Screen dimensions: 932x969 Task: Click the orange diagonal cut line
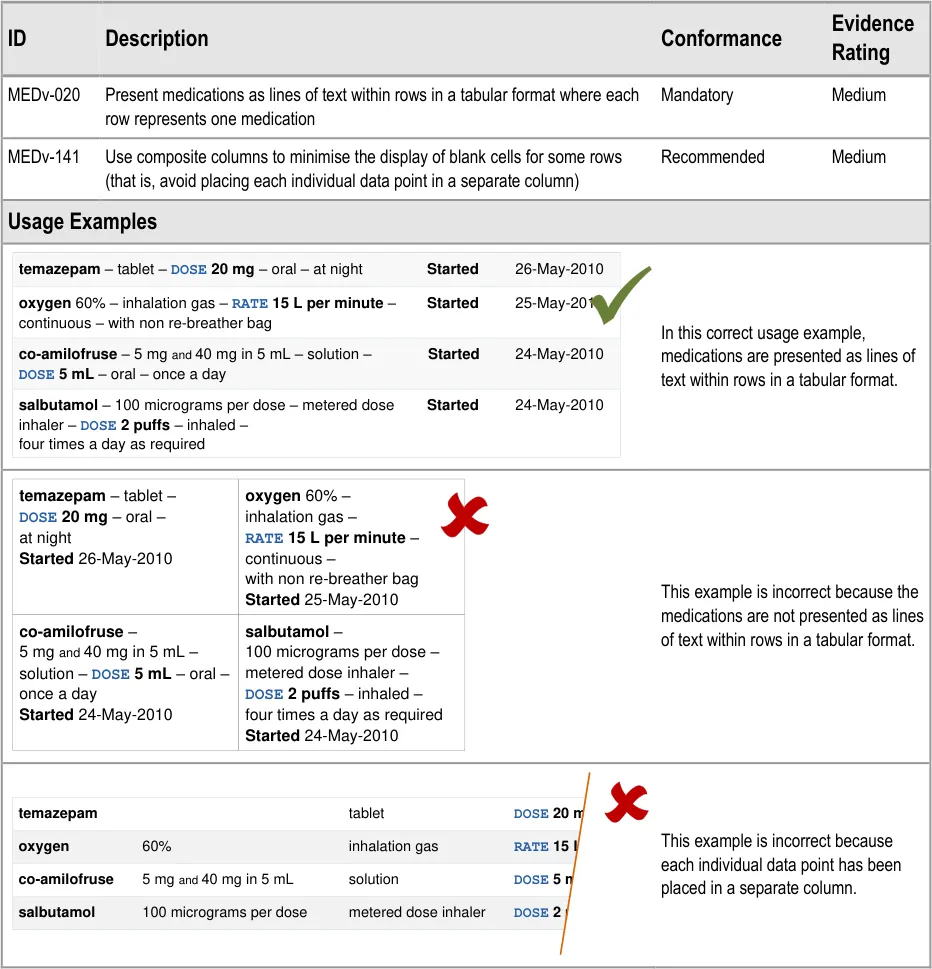(575, 864)
